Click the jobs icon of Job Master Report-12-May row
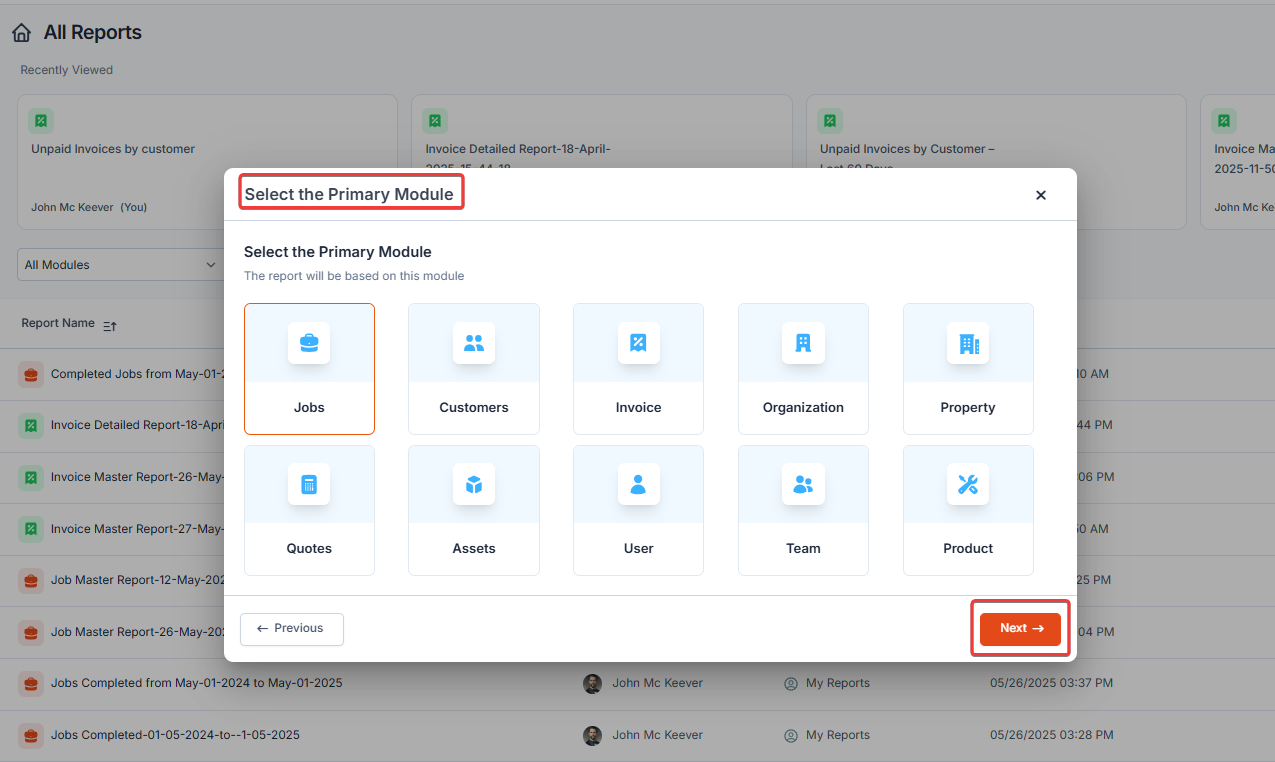 tap(31, 580)
